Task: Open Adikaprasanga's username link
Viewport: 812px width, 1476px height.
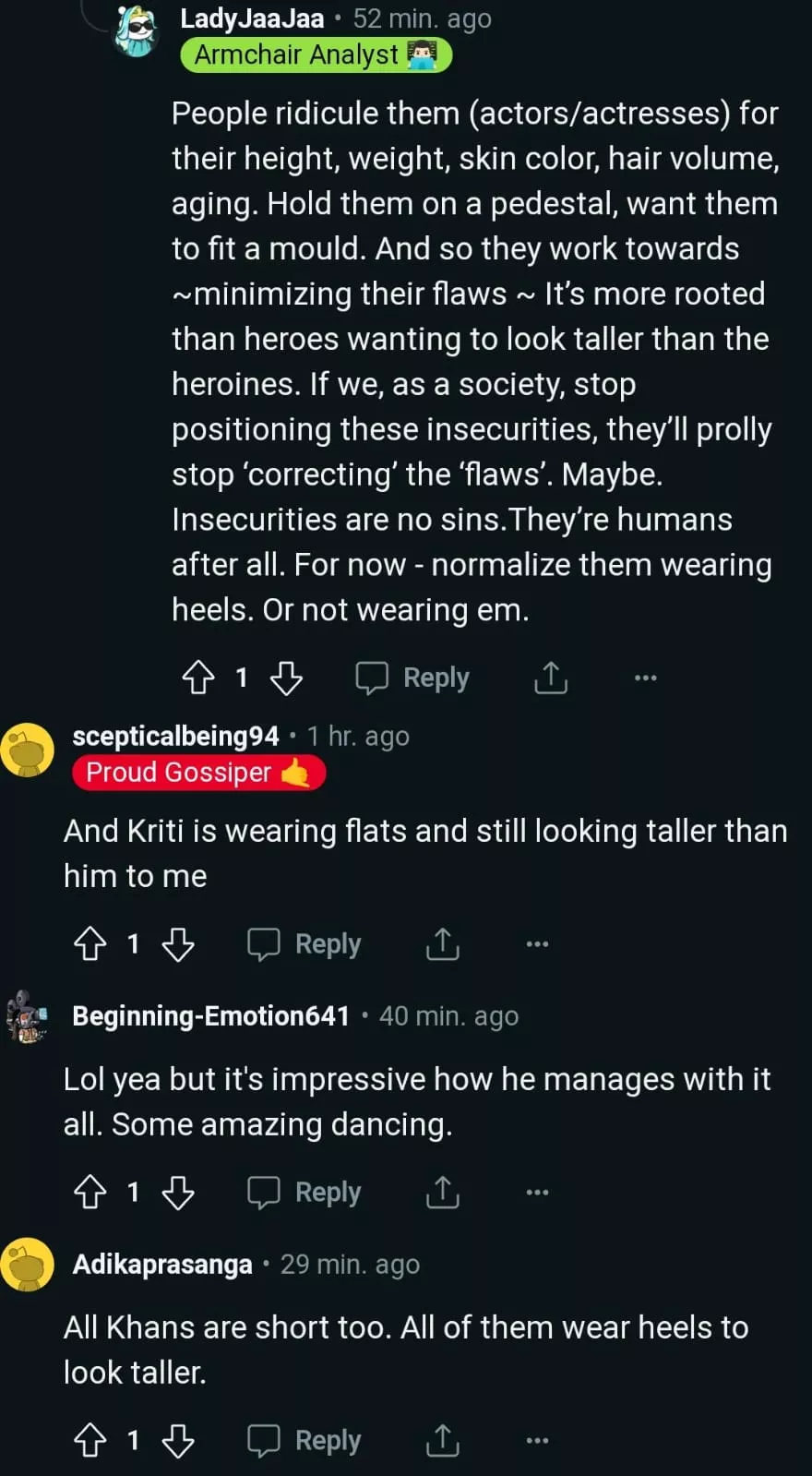Action: point(162,1264)
